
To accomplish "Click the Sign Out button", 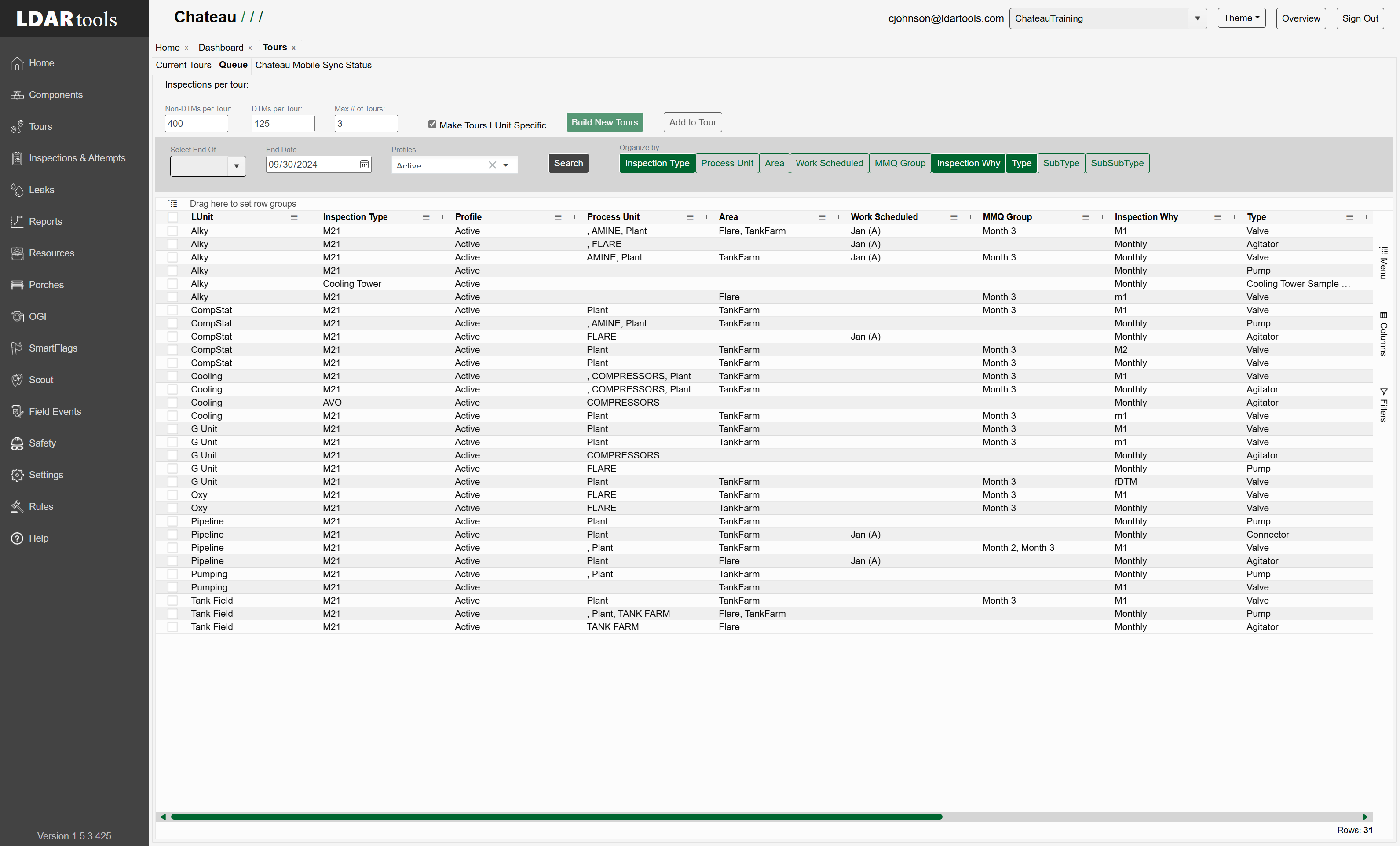I will (1360, 18).
